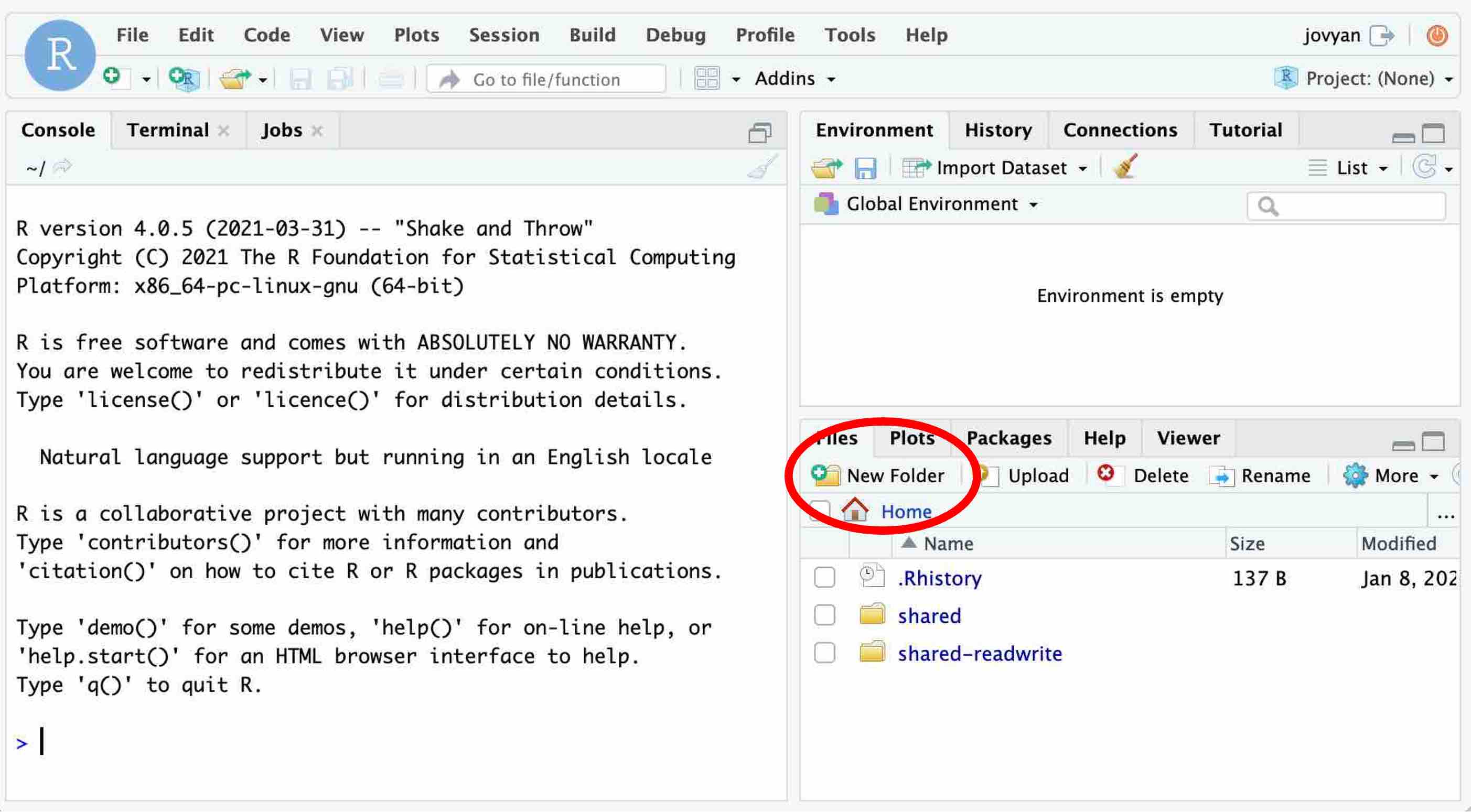Image resolution: width=1471 pixels, height=812 pixels.
Task: Click the save document disk icon
Action: click(x=300, y=79)
